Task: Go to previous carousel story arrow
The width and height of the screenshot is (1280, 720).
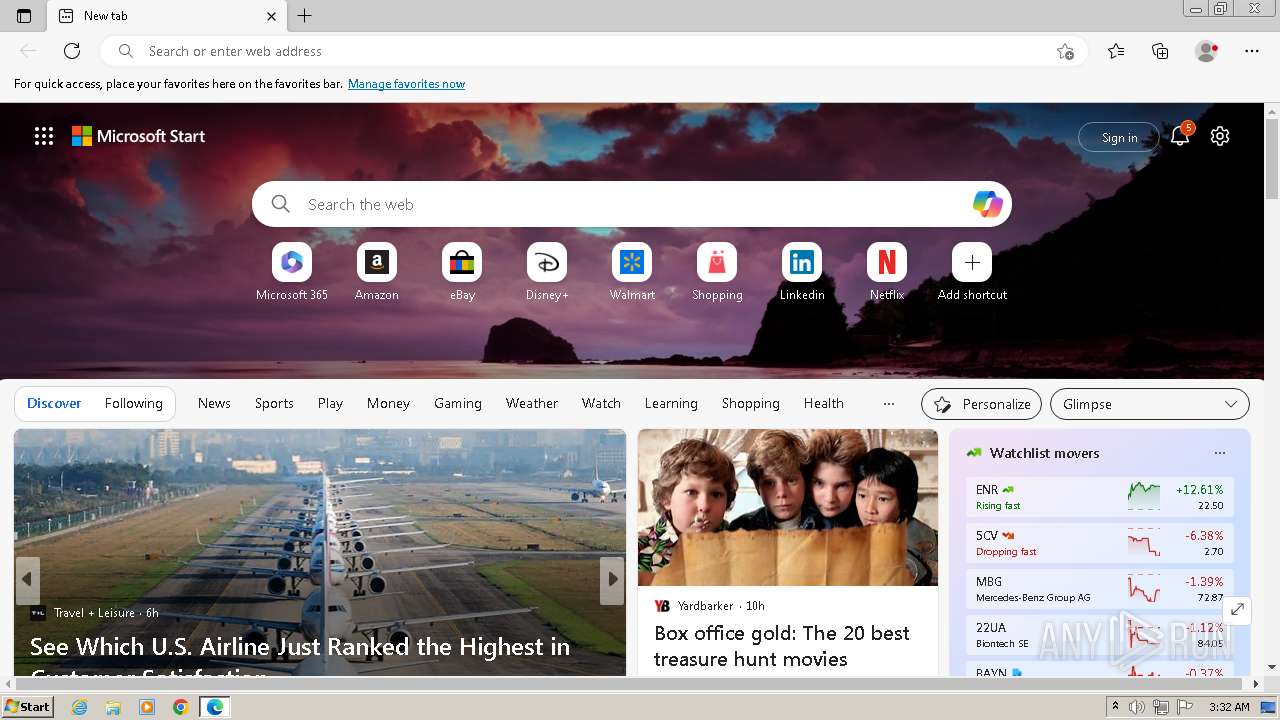Action: 27,579
